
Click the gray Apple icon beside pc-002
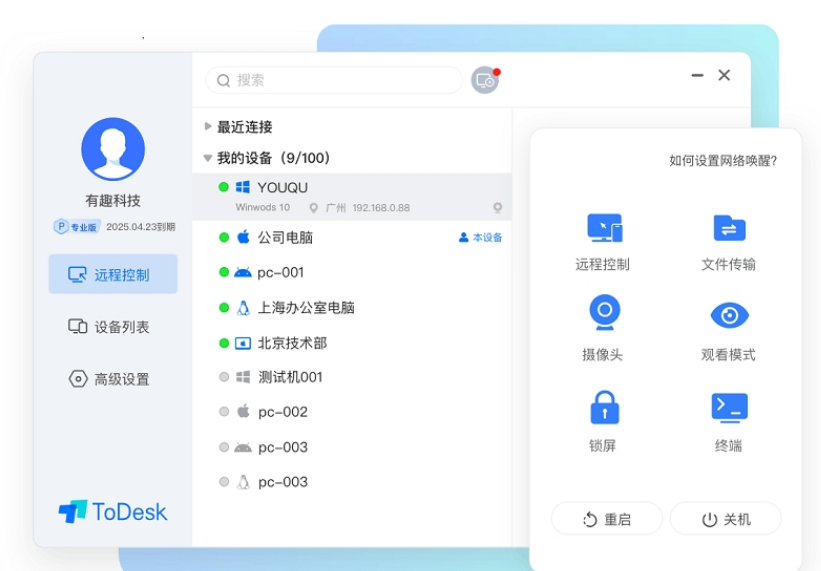[243, 411]
